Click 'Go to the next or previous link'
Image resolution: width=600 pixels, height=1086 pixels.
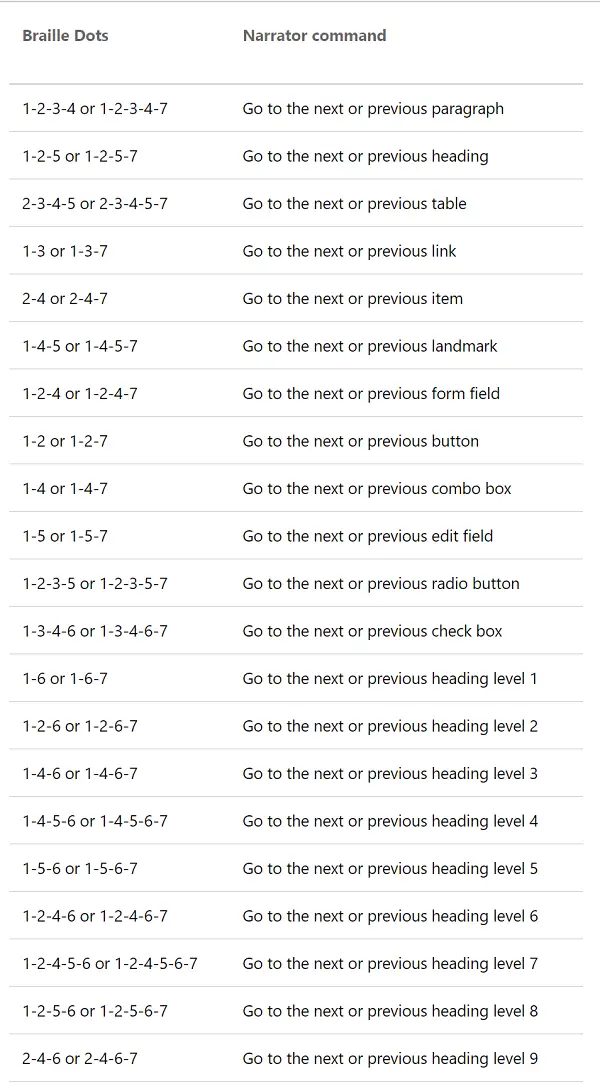tap(349, 251)
